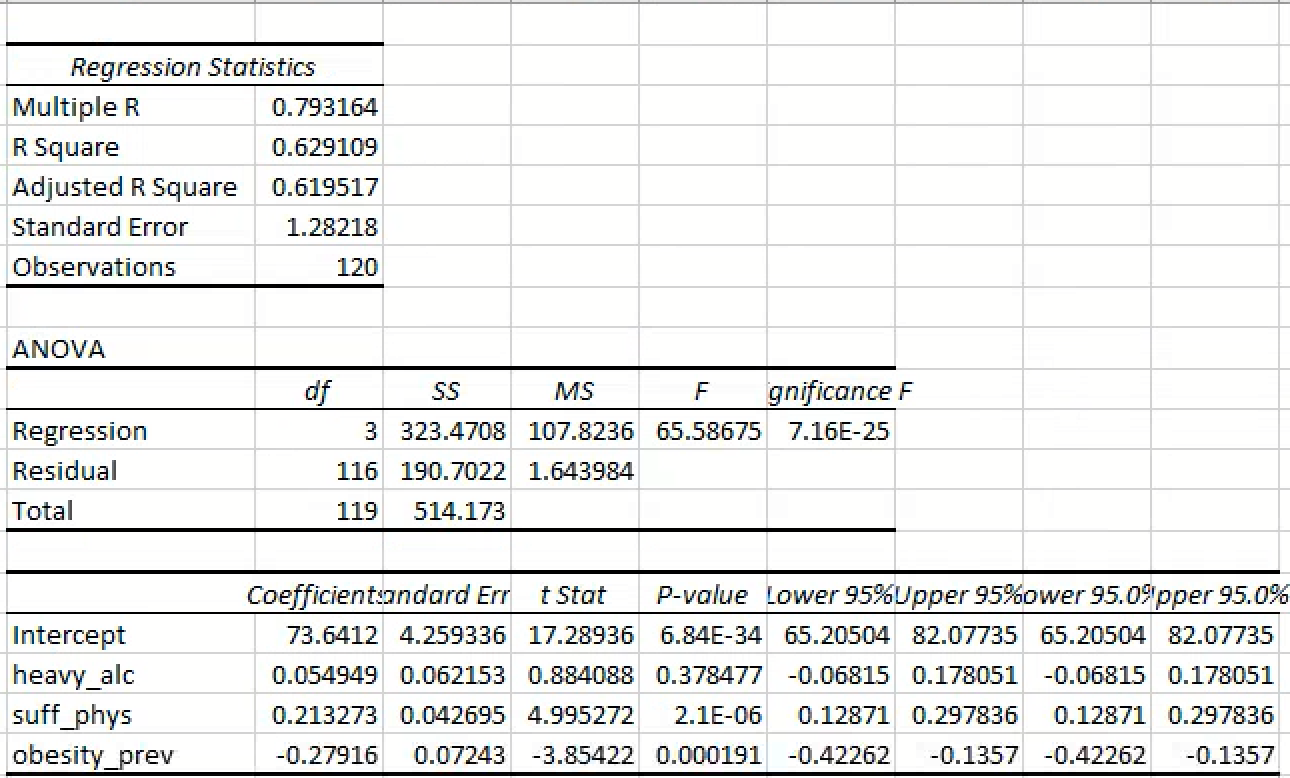Select the Residual df value 116
This screenshot has width=1290, height=778.
(x=358, y=471)
